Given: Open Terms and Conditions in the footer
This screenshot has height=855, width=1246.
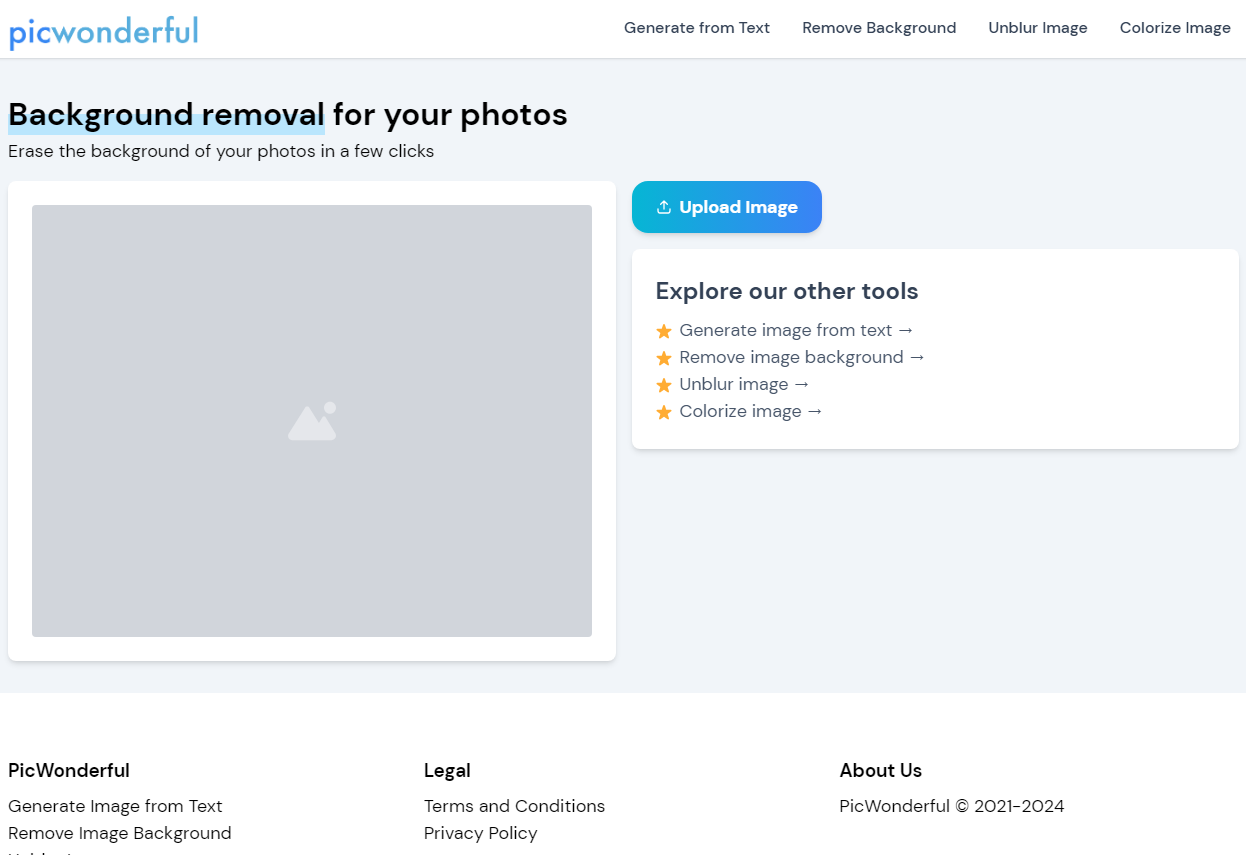Looking at the screenshot, I should tap(514, 806).
